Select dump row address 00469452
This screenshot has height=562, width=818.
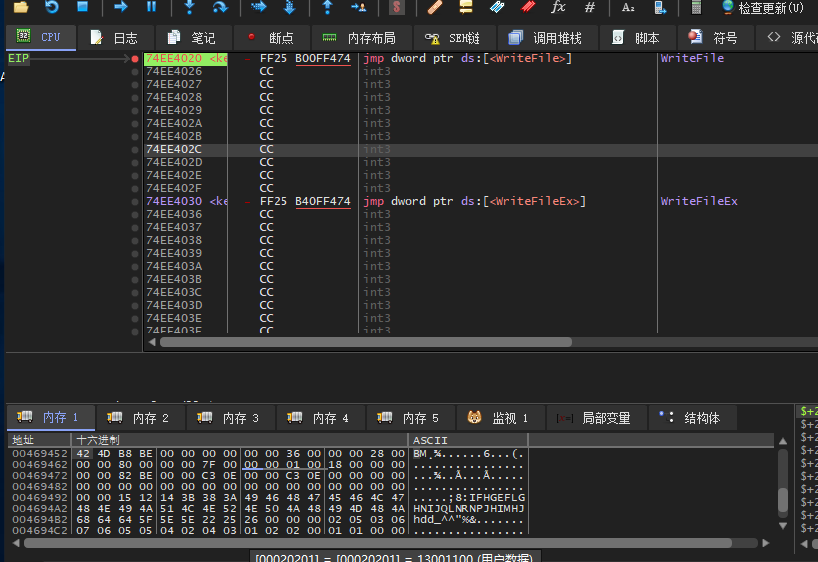(x=40, y=453)
